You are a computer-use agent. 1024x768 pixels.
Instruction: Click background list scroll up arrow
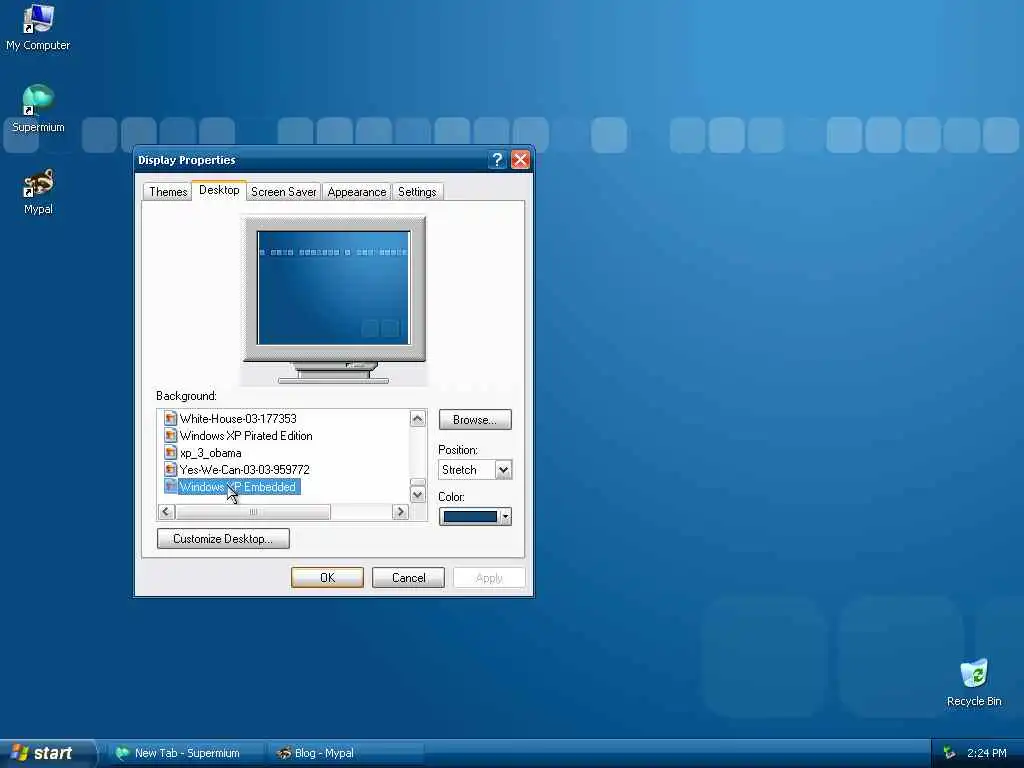point(418,419)
